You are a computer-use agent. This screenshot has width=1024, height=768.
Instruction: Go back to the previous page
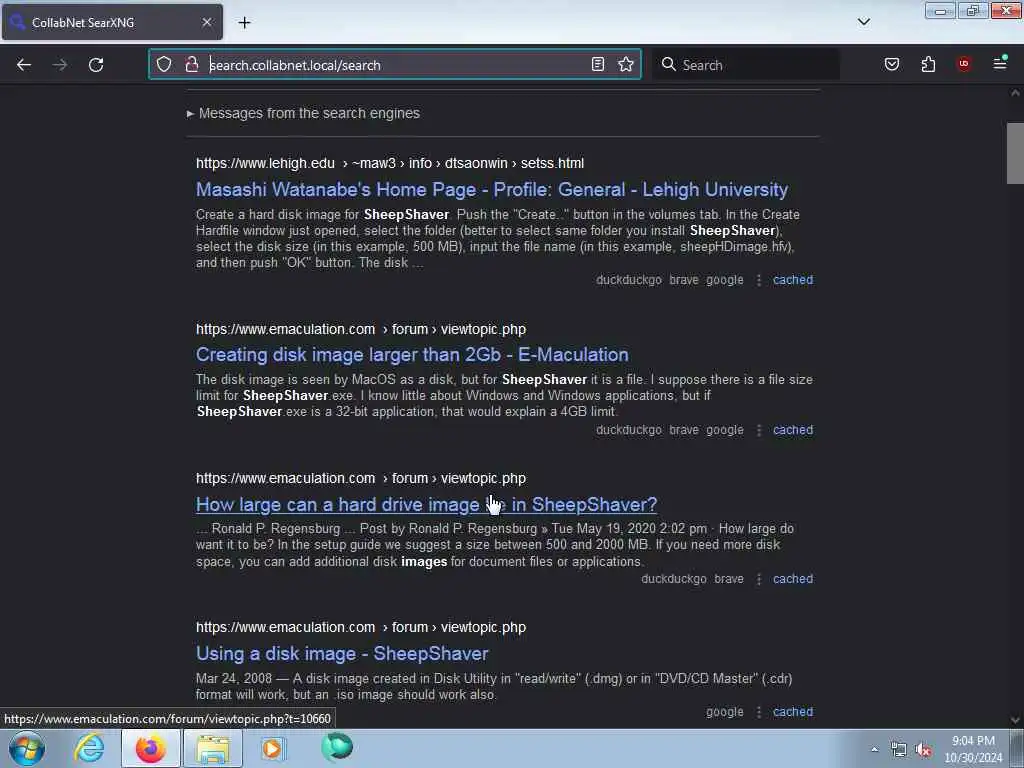(x=24, y=65)
